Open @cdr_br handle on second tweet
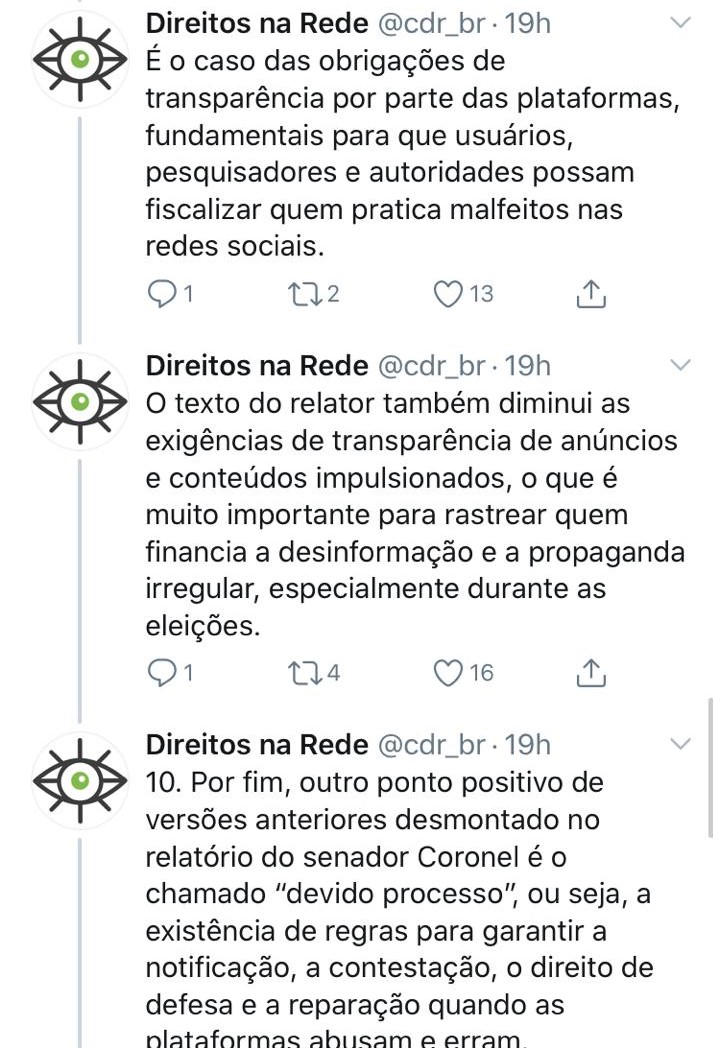 (431, 366)
